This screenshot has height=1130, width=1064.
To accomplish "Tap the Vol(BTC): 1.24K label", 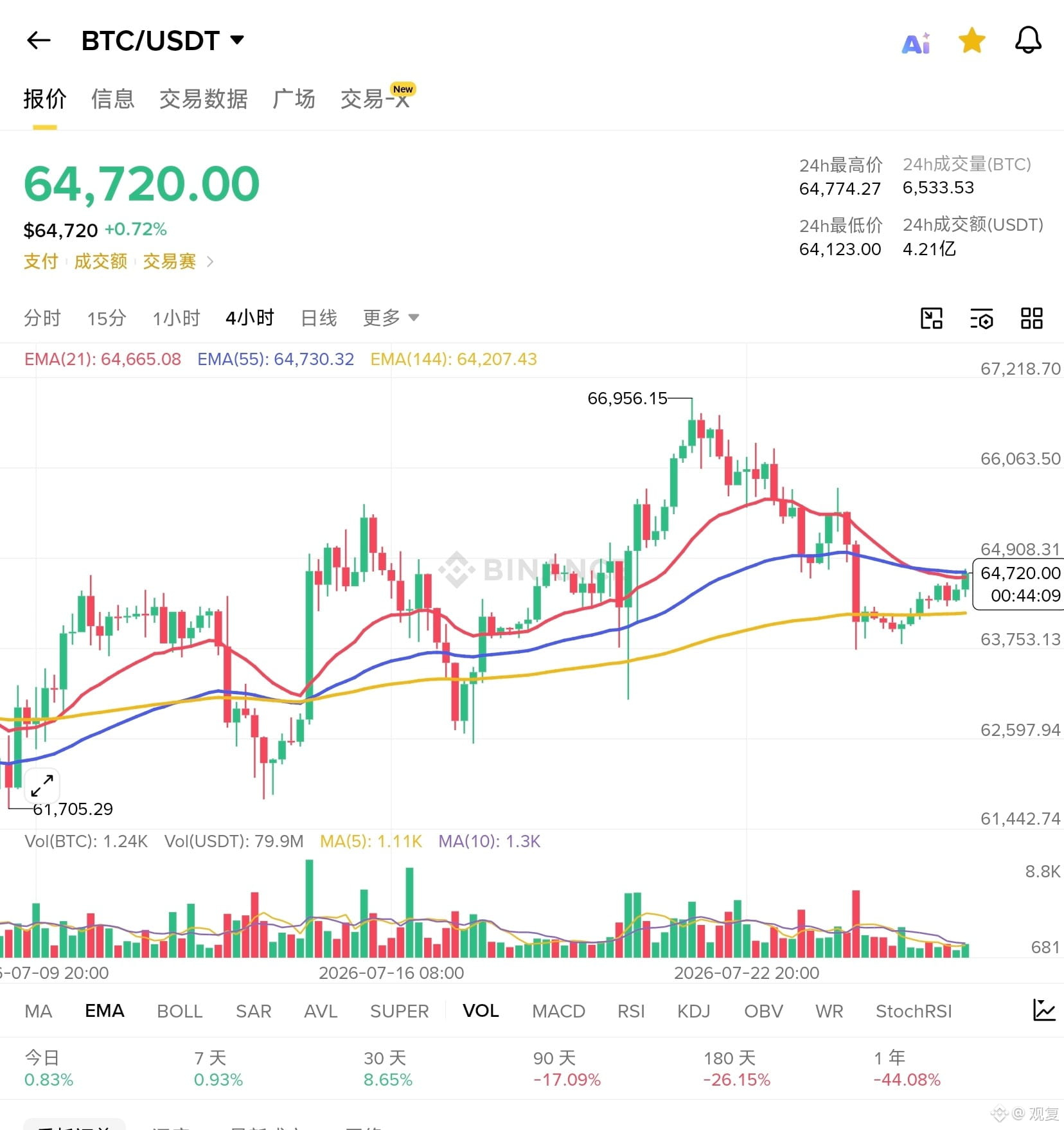I will click(x=86, y=841).
